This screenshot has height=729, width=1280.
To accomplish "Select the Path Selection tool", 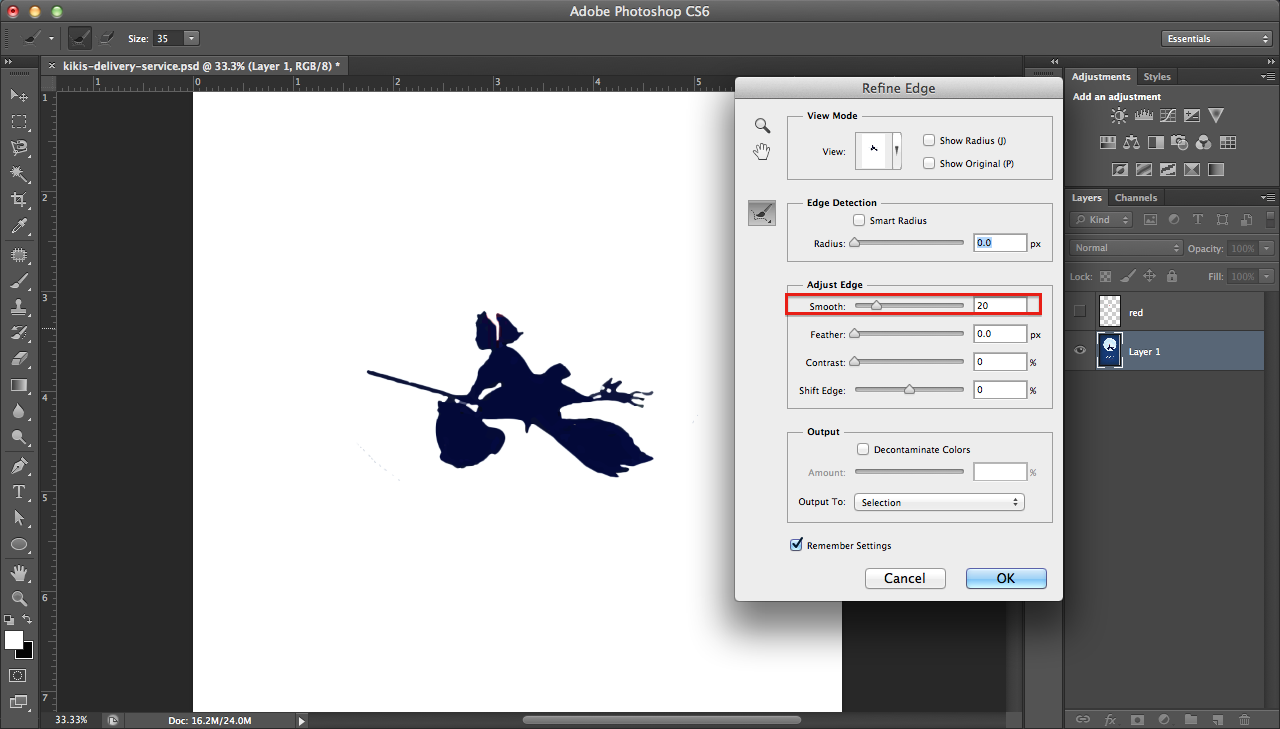I will (19, 518).
